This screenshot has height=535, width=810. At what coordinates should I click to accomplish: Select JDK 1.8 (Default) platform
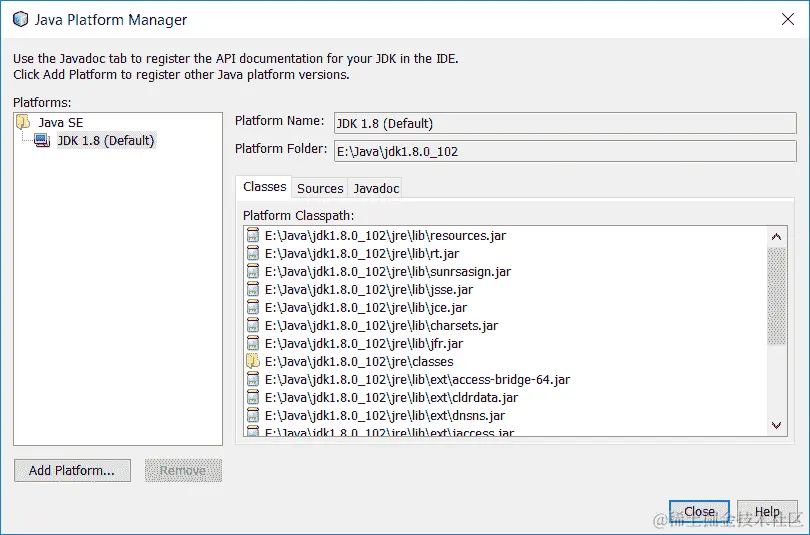(x=106, y=140)
